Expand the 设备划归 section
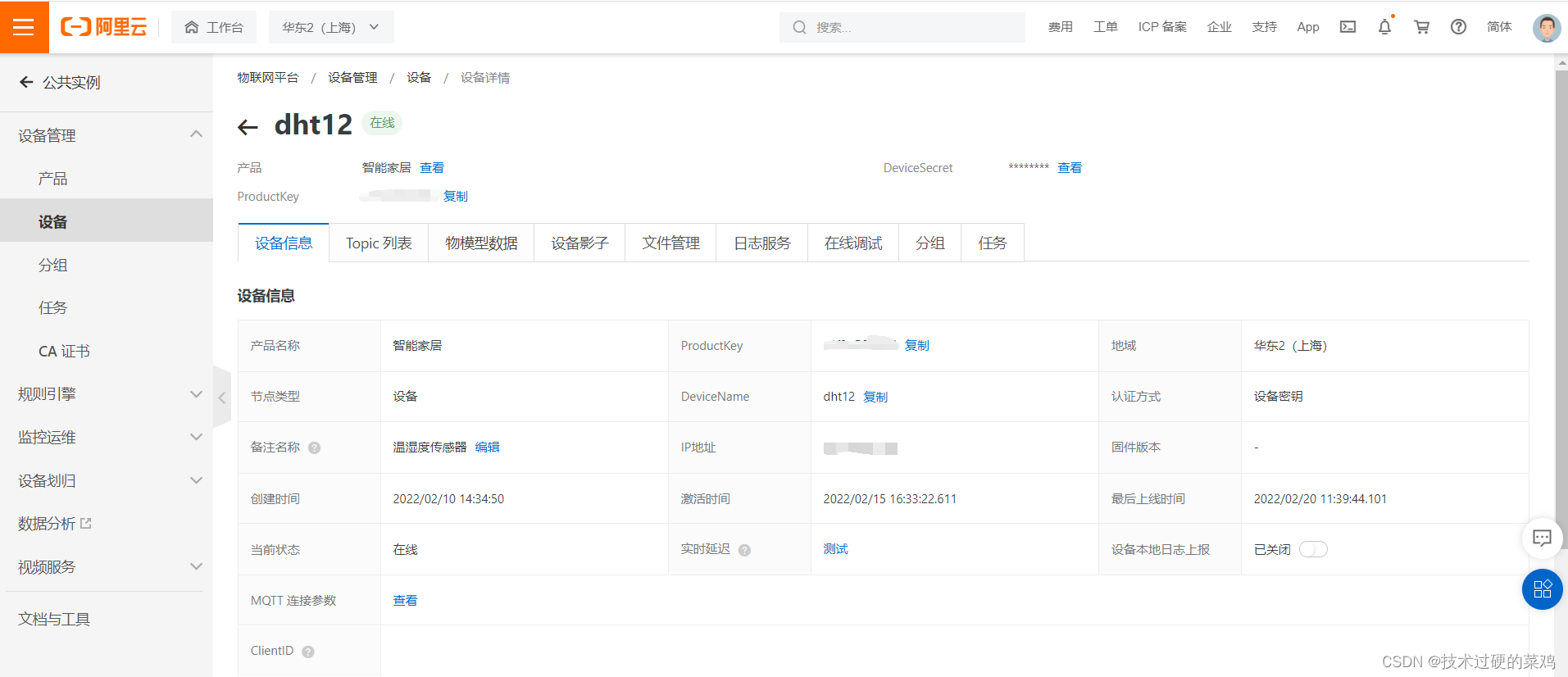Image resolution: width=1568 pixels, height=677 pixels. 107,480
